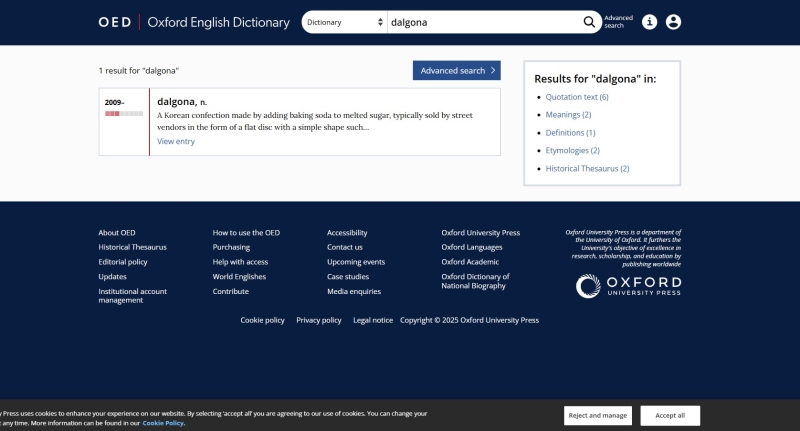This screenshot has width=800, height=431.
Task: Click the Oxford University Press logo
Action: click(629, 286)
